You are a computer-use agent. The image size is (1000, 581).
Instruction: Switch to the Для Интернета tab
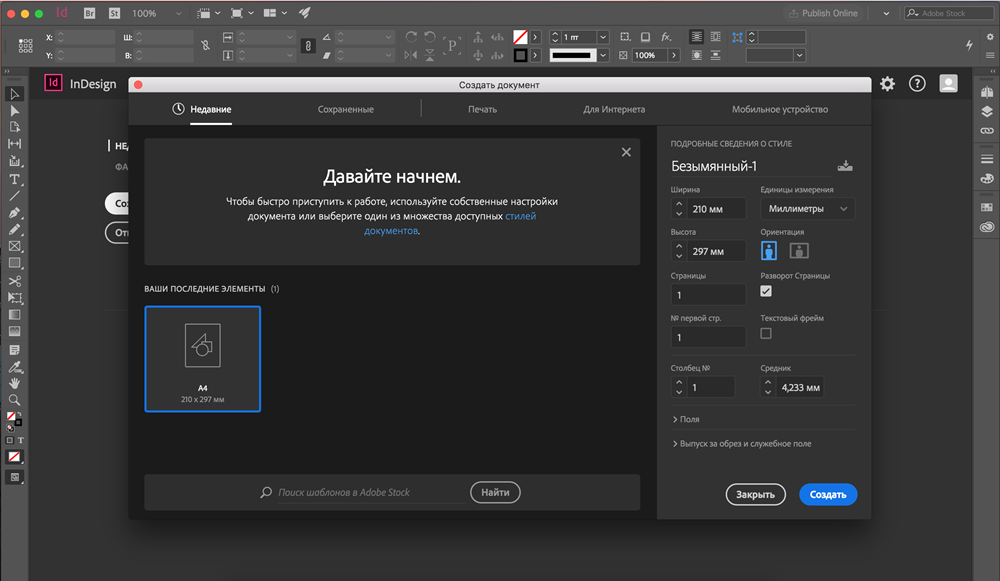tap(614, 109)
